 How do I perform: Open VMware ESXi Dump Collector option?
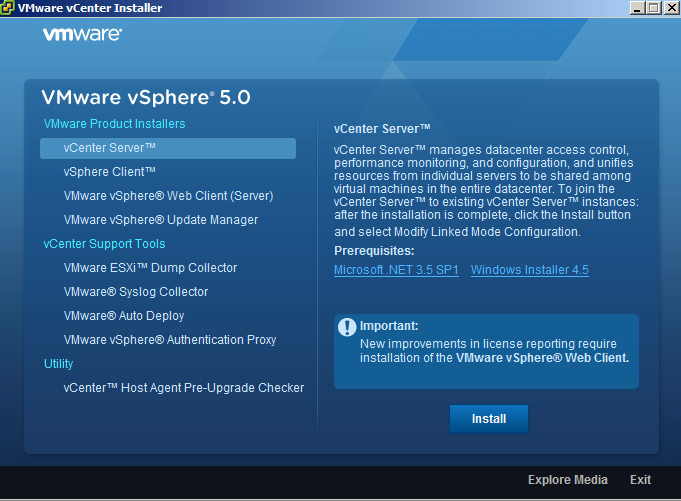pyautogui.click(x=150, y=268)
